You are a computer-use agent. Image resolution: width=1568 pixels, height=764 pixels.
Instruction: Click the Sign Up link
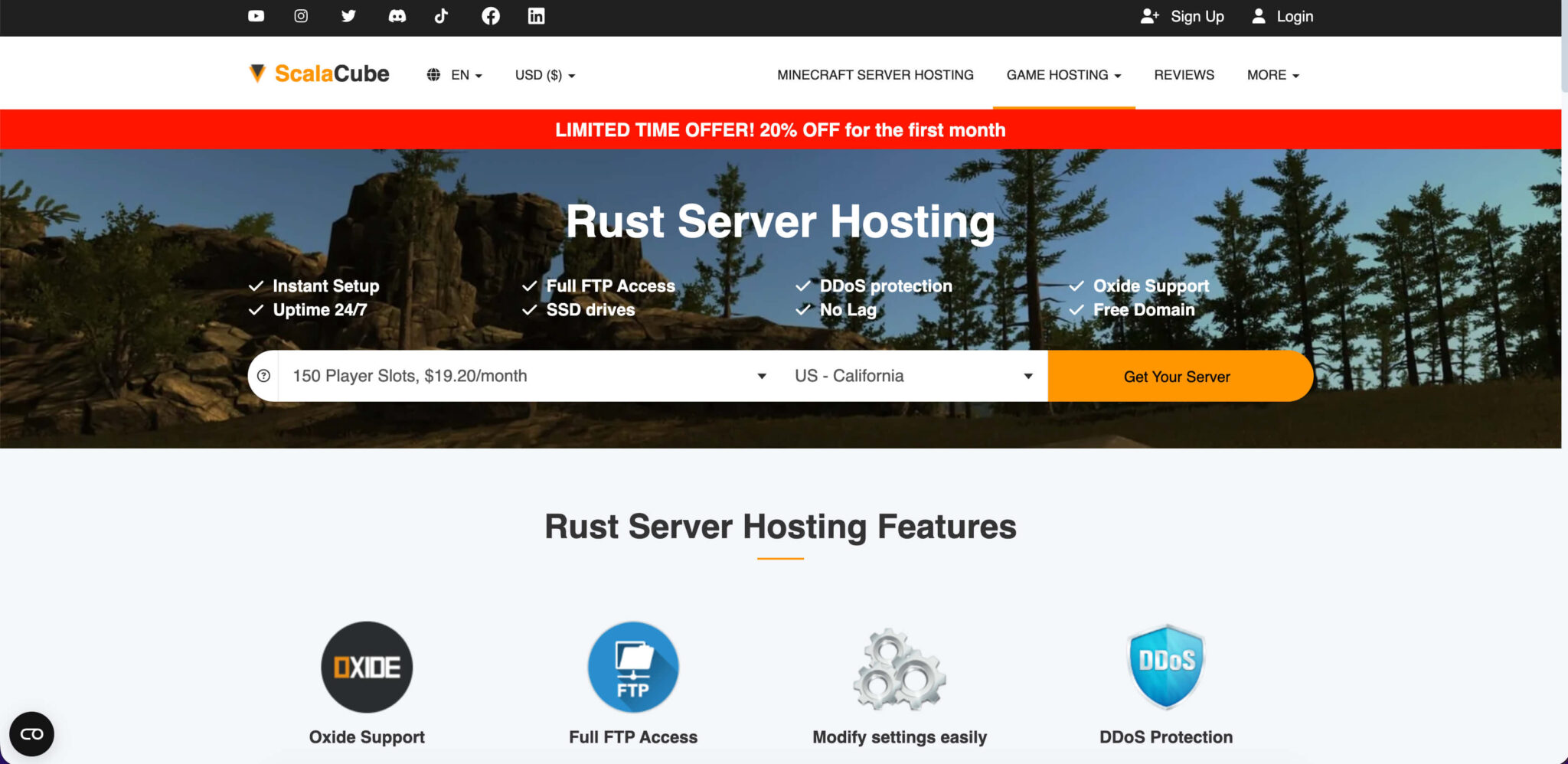(x=1197, y=16)
